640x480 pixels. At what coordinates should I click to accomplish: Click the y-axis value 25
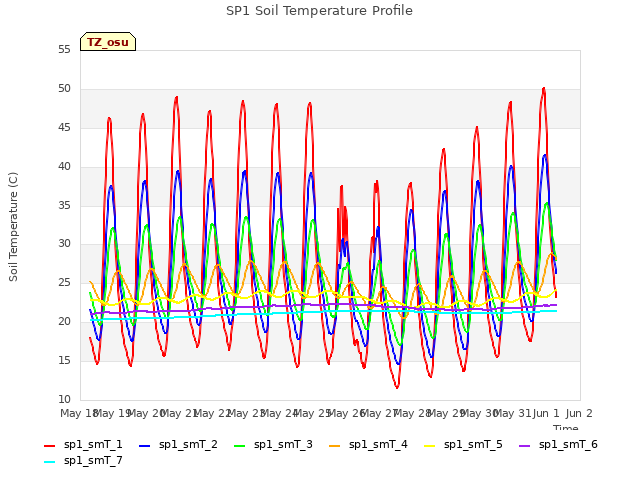pyautogui.click(x=64, y=282)
